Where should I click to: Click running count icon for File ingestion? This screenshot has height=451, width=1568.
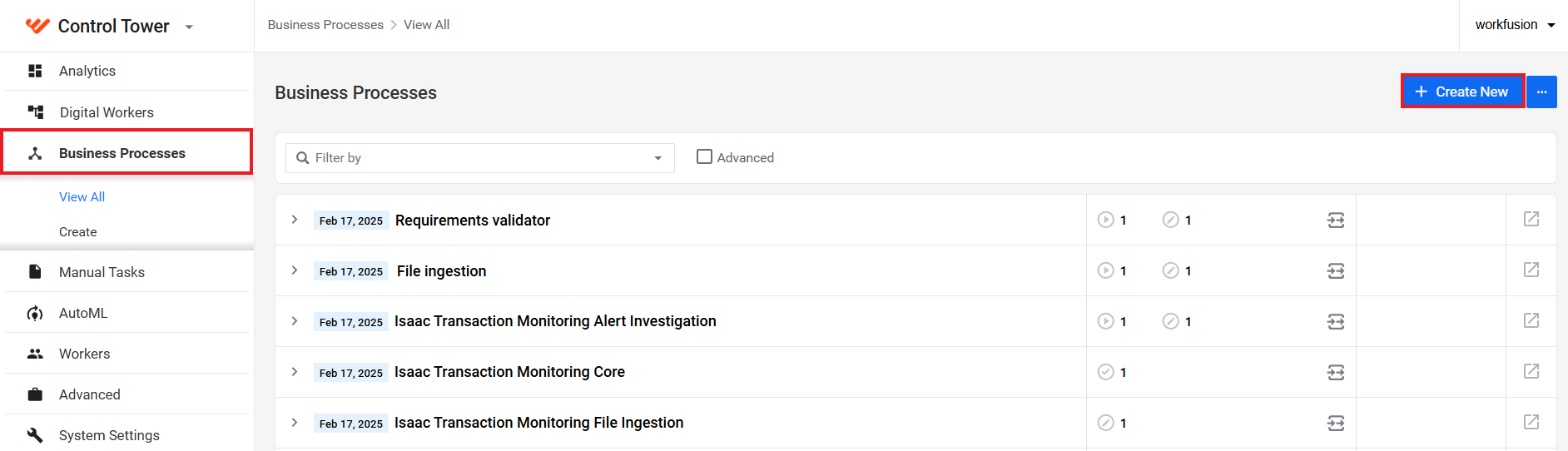tap(1105, 270)
